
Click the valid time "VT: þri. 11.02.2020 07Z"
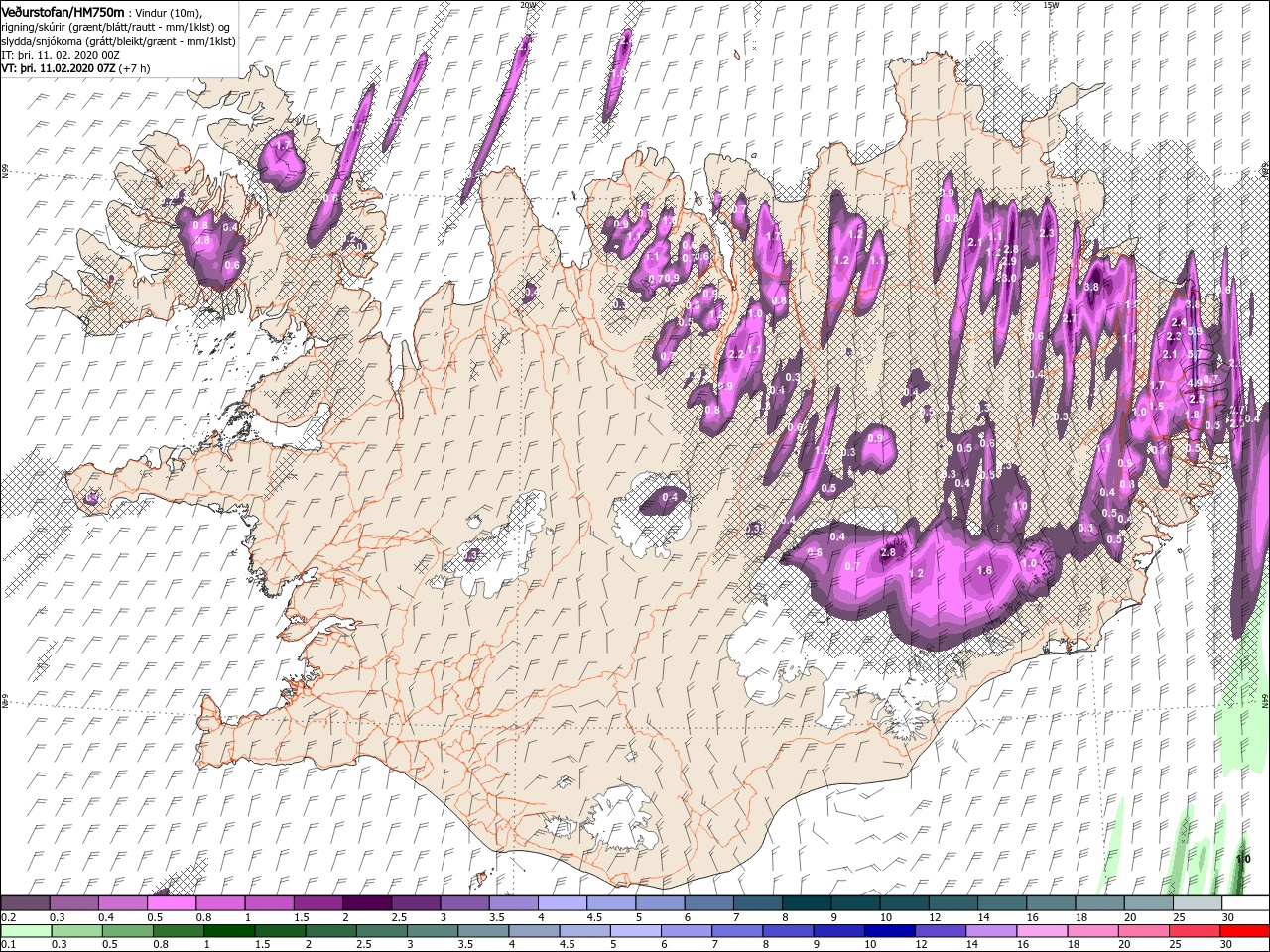coord(58,68)
